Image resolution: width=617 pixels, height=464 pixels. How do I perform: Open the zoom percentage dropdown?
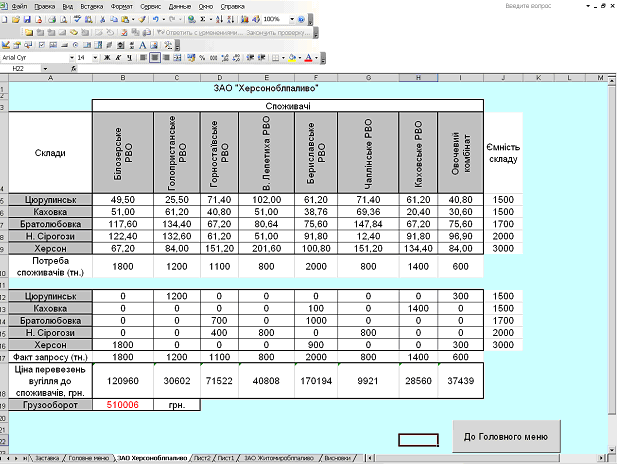point(292,19)
